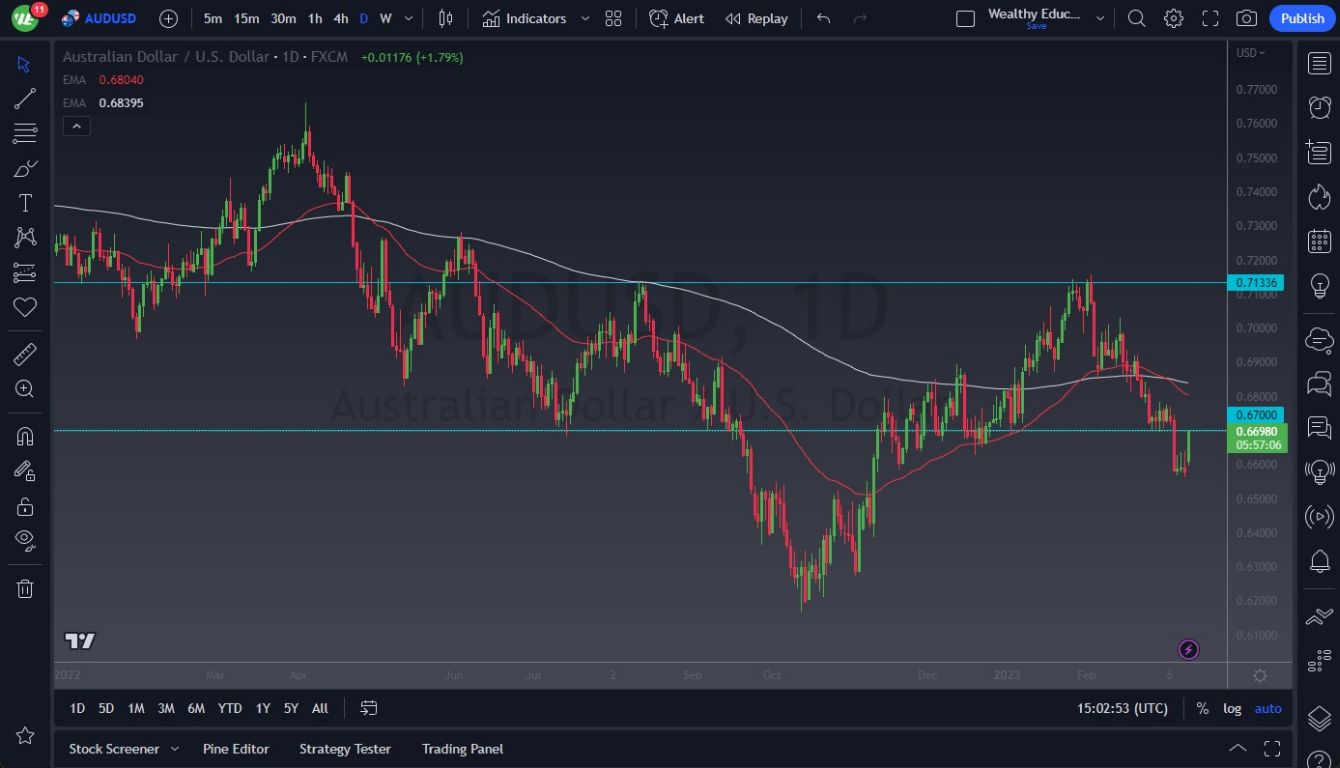
Task: Click the Publish button
Action: tap(1301, 18)
